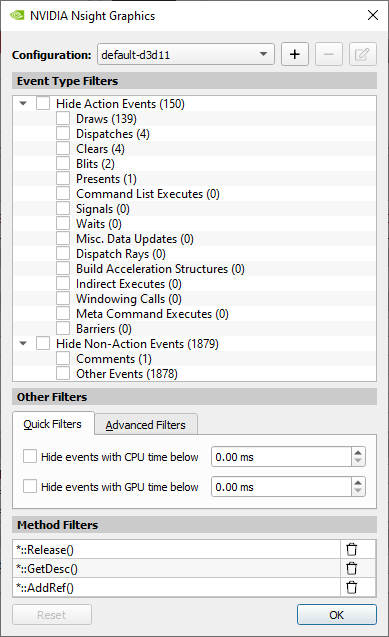The image size is (389, 637).
Task: Delete the *::Release() method filter
Action: pyautogui.click(x=352, y=549)
